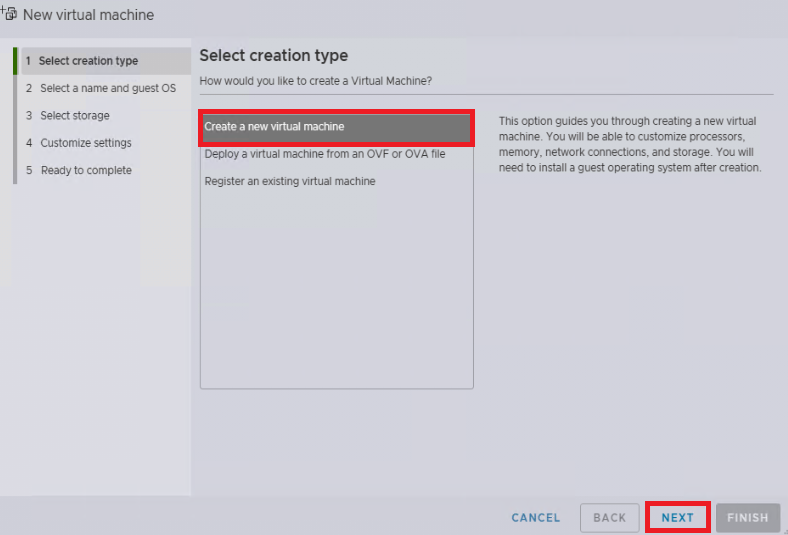Click the NEXT button

point(677,517)
